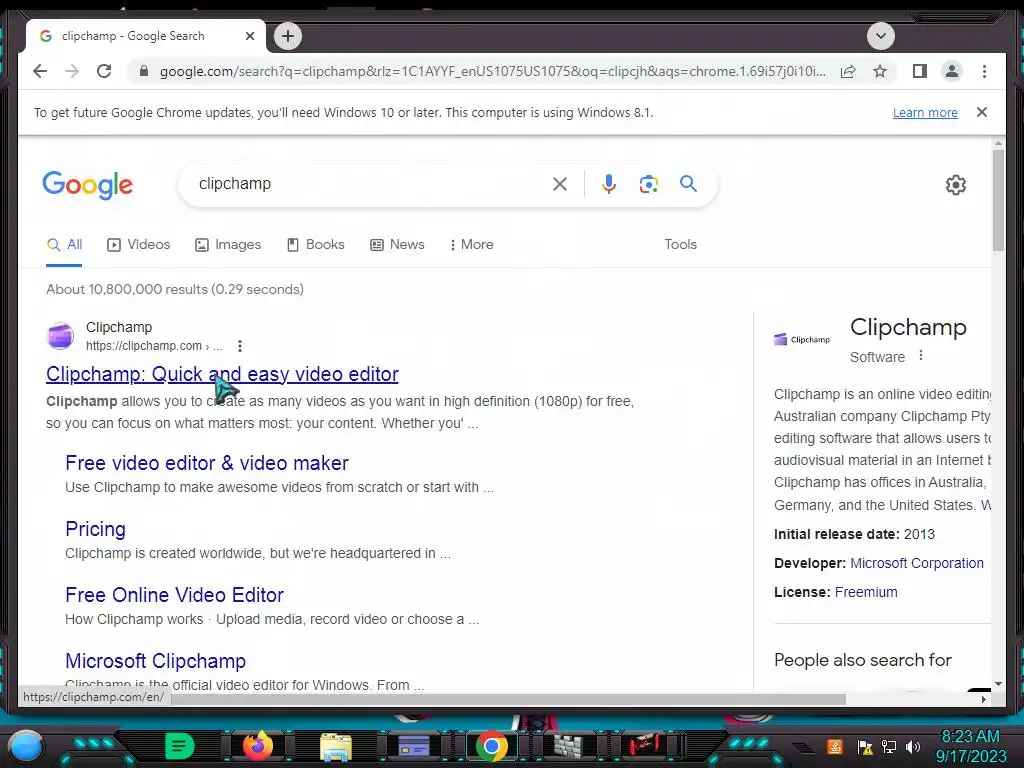The image size is (1024, 768).
Task: Dismiss the Chrome update notification bar
Action: [x=982, y=112]
